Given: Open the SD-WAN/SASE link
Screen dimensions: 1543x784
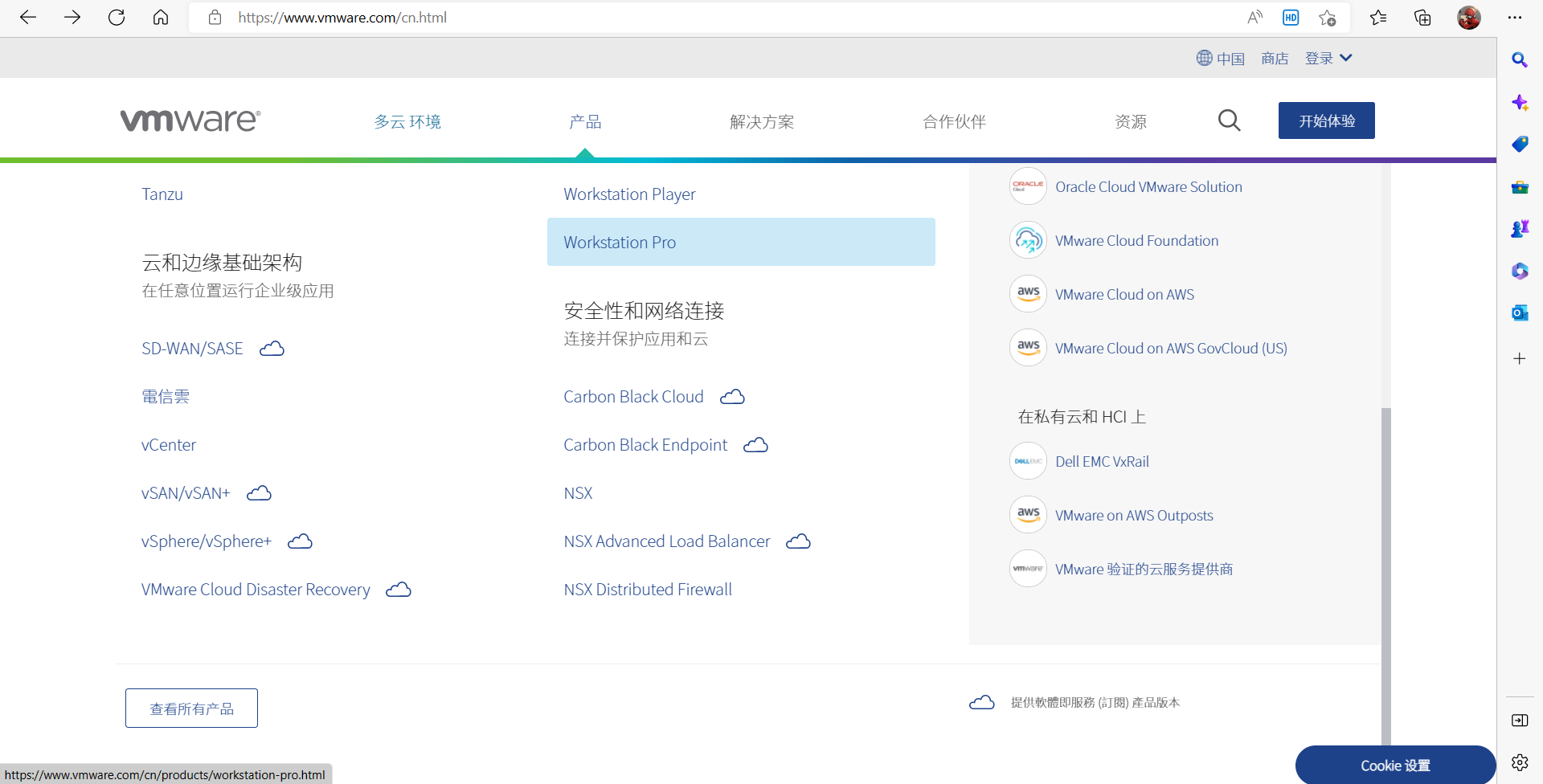Looking at the screenshot, I should pyautogui.click(x=192, y=349).
